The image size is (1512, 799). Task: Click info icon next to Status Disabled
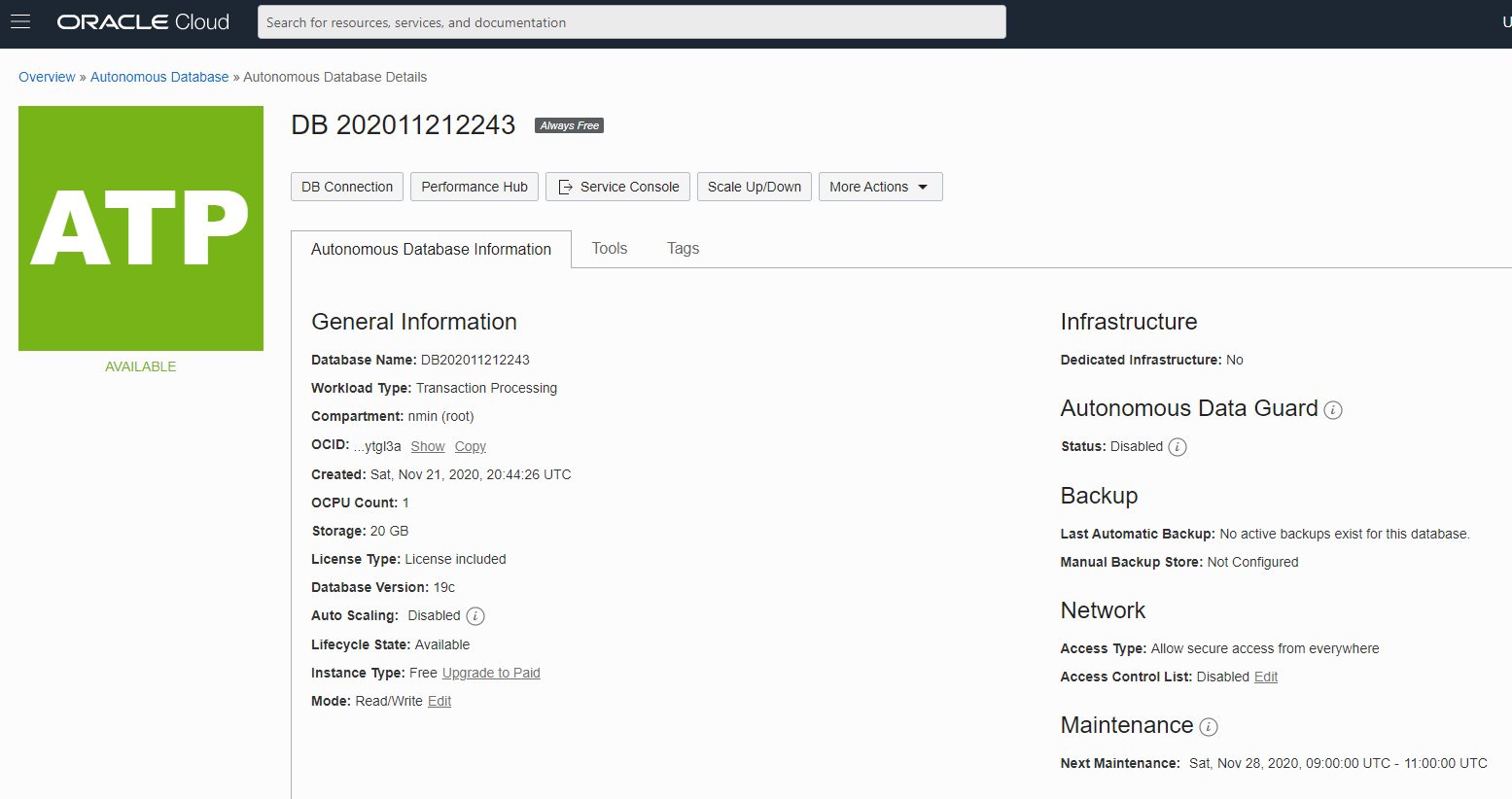pyautogui.click(x=1177, y=447)
